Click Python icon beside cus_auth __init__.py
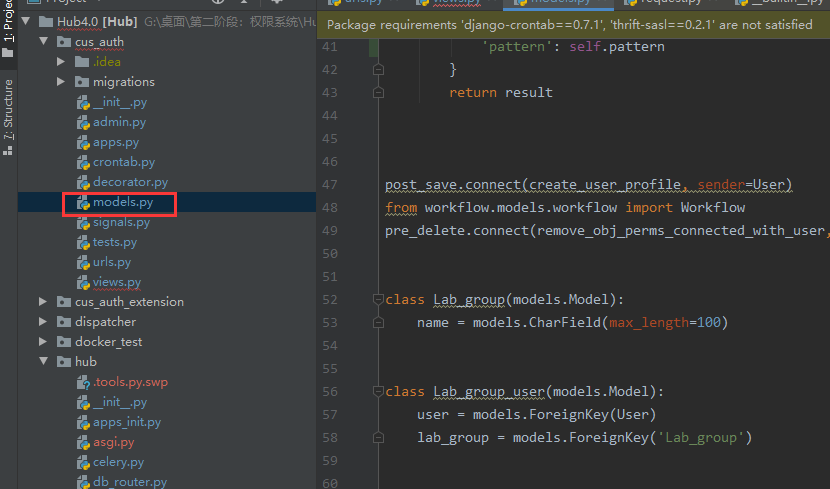Screen dimensions: 830x489 click(83, 102)
